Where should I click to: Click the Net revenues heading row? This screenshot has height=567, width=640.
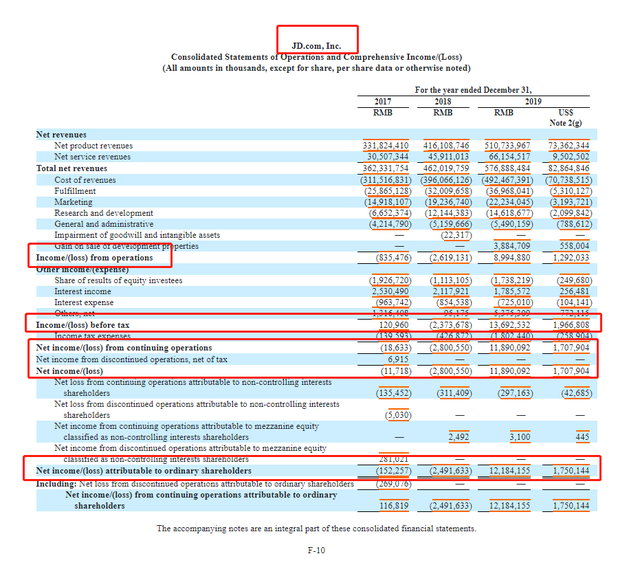(316, 134)
